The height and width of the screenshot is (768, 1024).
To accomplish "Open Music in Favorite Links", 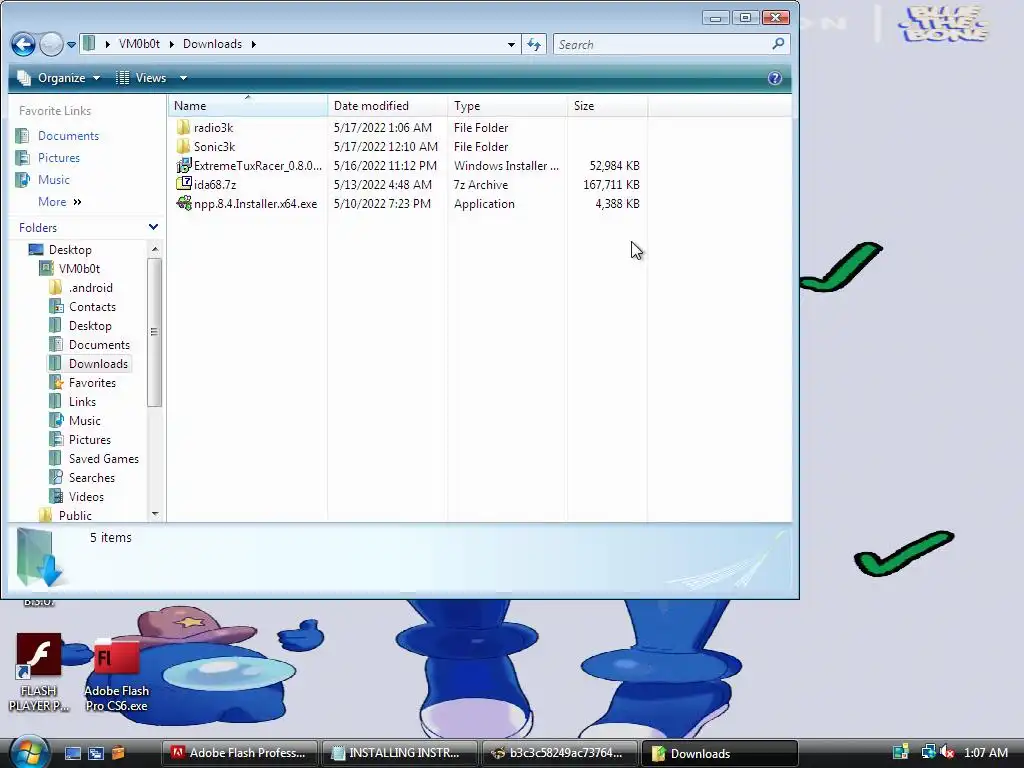I will (x=54, y=180).
